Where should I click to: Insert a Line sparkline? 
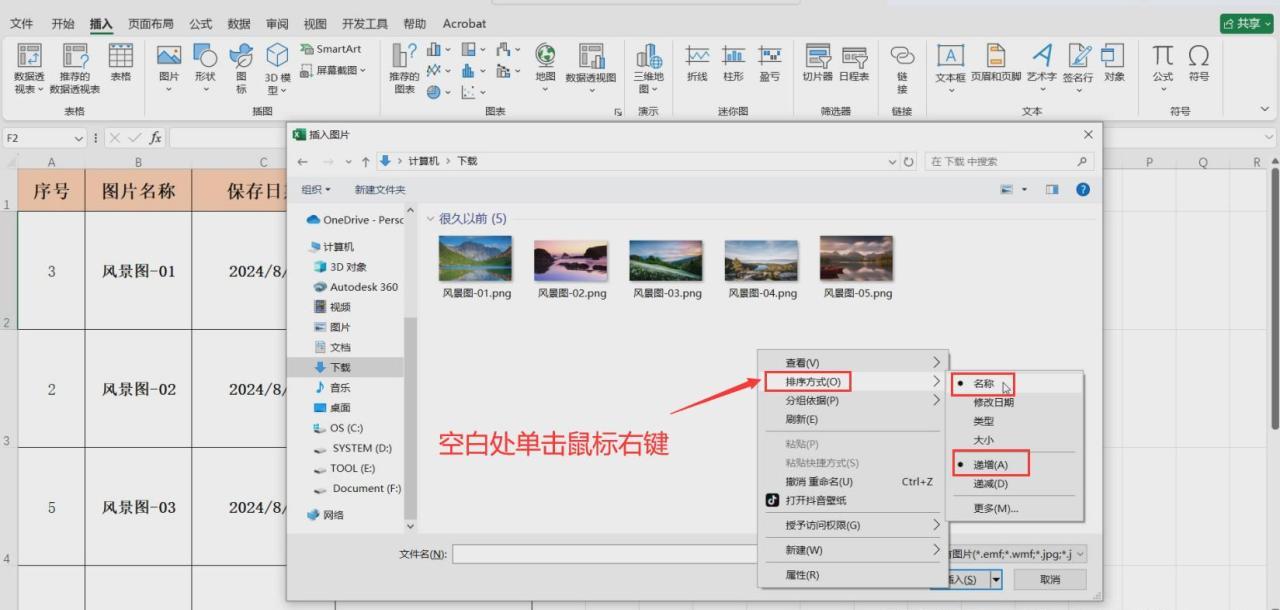click(x=697, y=63)
